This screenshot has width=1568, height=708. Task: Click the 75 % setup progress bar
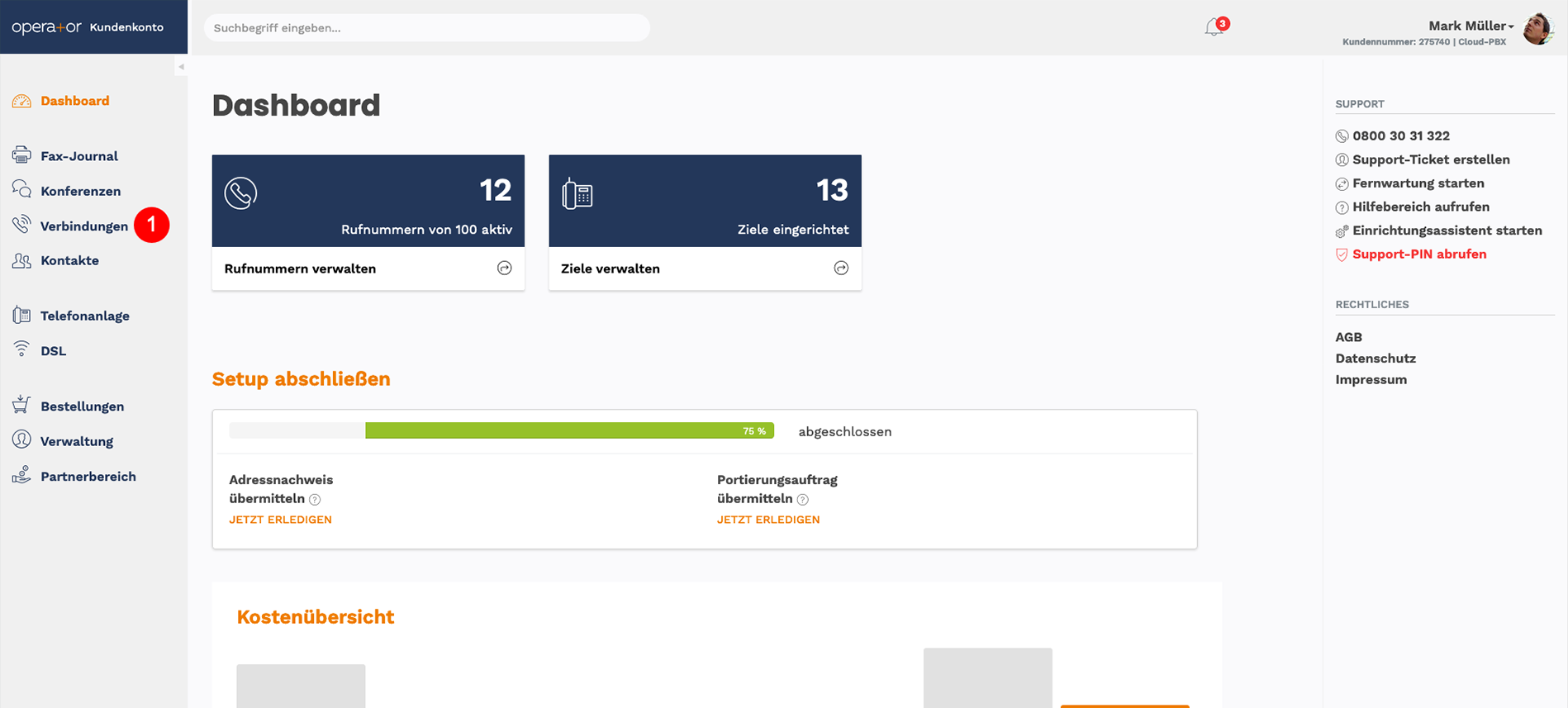[501, 430]
